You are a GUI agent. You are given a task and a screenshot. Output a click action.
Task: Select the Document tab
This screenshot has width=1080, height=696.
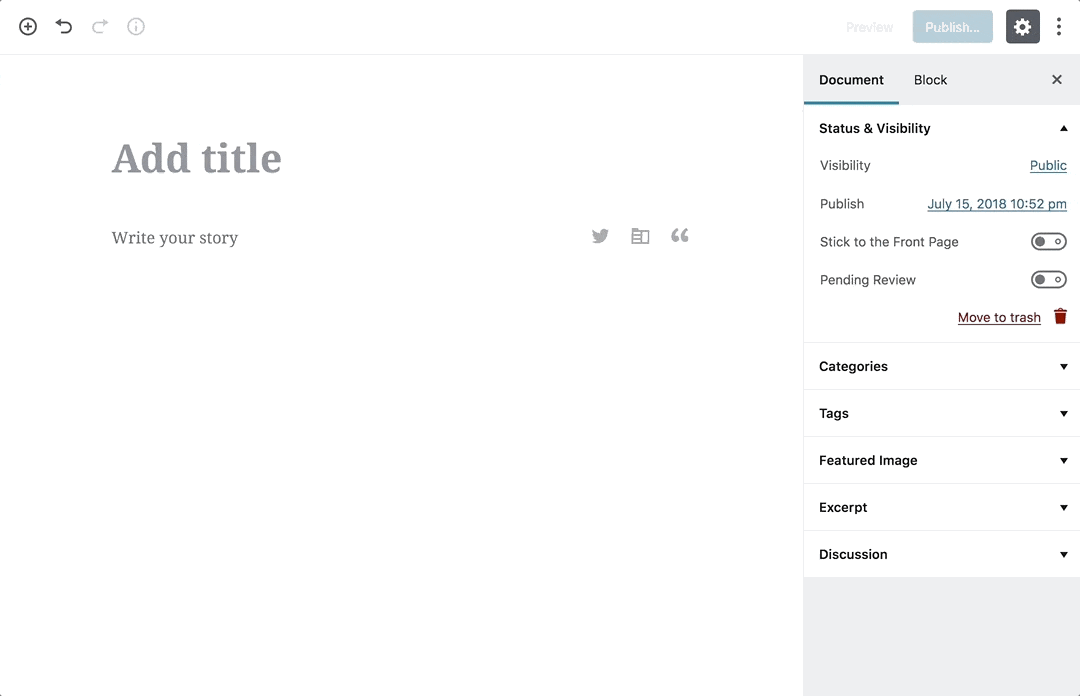coord(851,80)
